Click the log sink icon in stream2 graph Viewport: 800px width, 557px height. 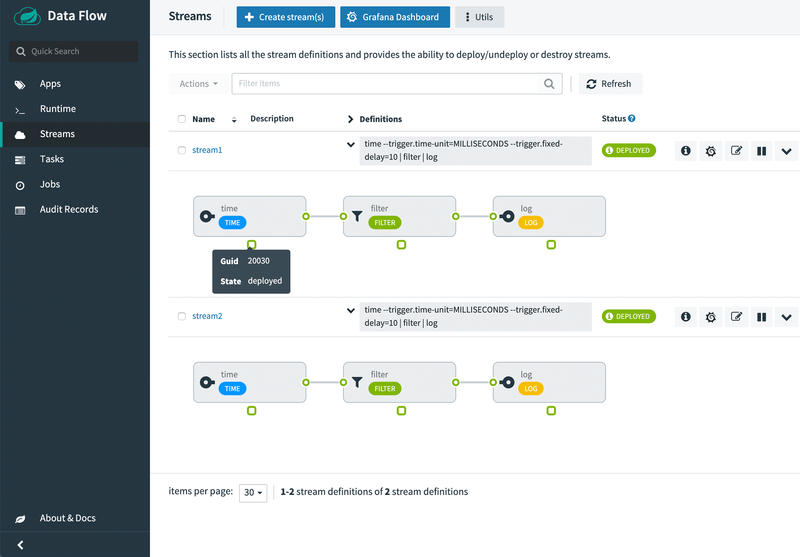(x=507, y=382)
